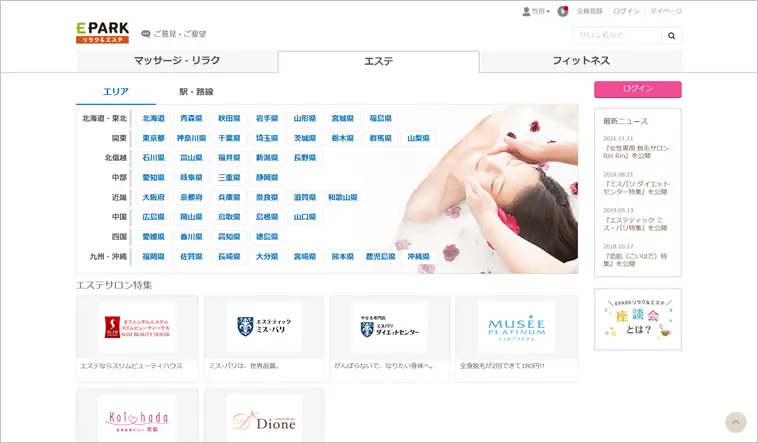This screenshot has height=443, width=758.
Task: Click the scroll-to-top arrow button
Action: click(735, 422)
